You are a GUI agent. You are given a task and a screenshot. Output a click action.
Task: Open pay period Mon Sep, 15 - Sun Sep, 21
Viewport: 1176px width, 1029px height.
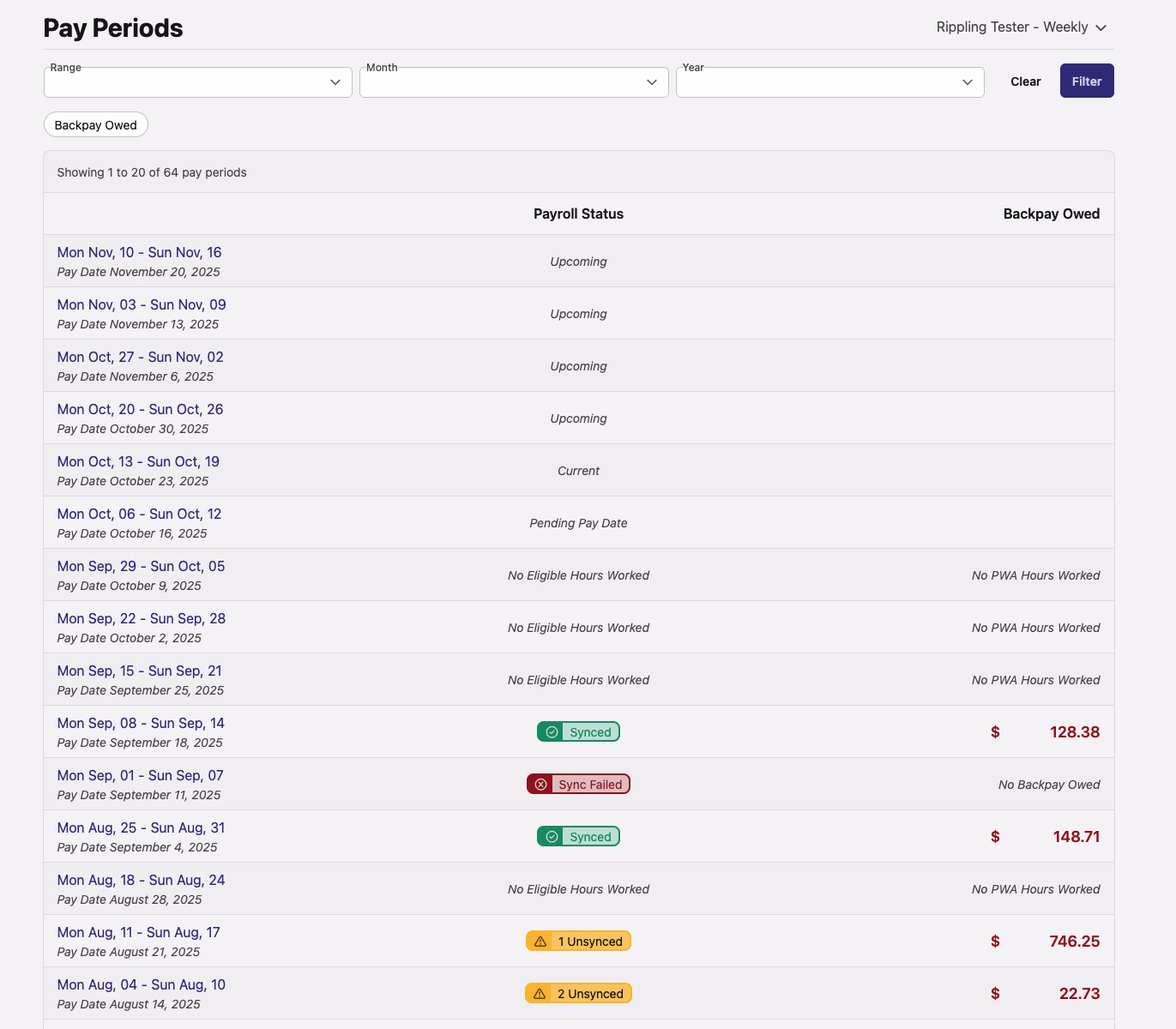pos(140,671)
